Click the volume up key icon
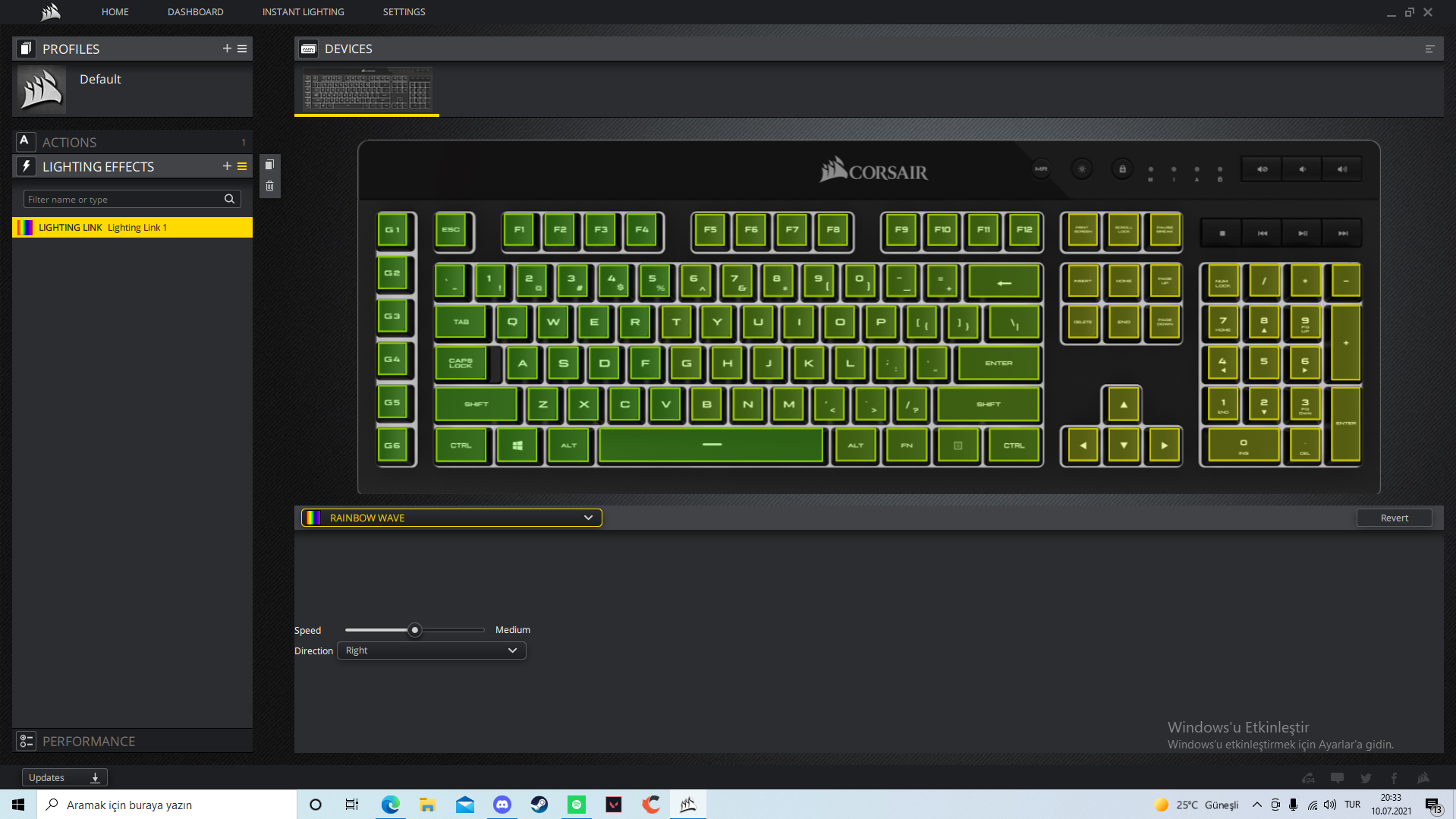The width and height of the screenshot is (1456, 819). pyautogui.click(x=1342, y=169)
